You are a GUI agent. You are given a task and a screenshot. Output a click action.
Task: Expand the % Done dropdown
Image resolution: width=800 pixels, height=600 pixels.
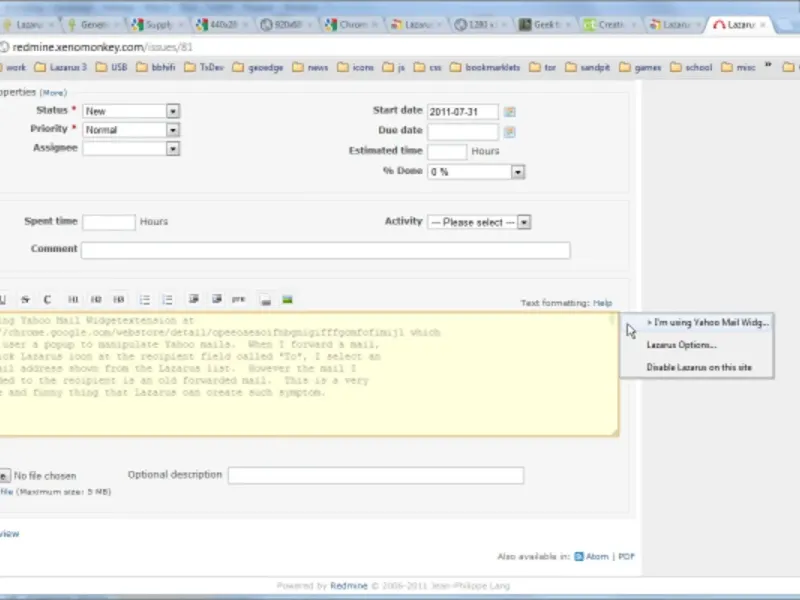[476, 172]
